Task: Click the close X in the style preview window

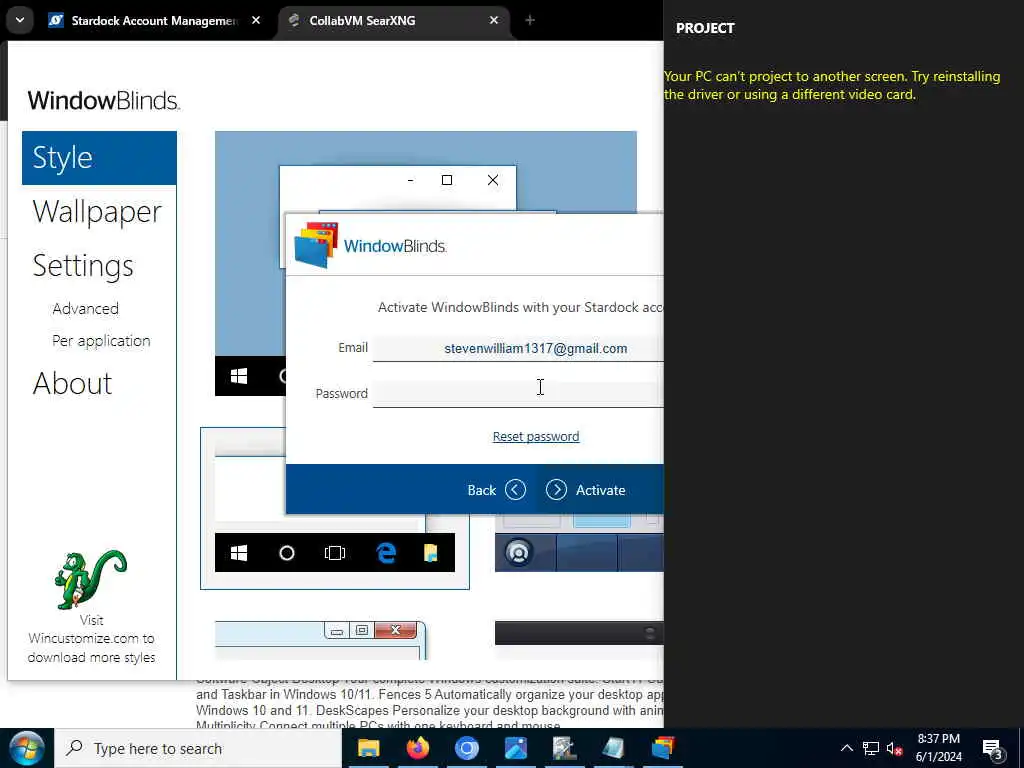Action: click(493, 180)
